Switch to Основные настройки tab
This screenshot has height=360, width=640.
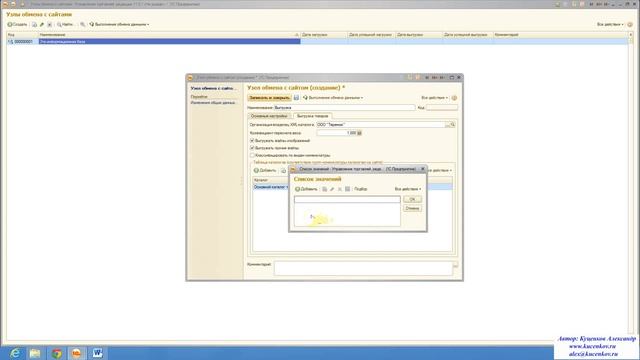pyautogui.click(x=269, y=116)
